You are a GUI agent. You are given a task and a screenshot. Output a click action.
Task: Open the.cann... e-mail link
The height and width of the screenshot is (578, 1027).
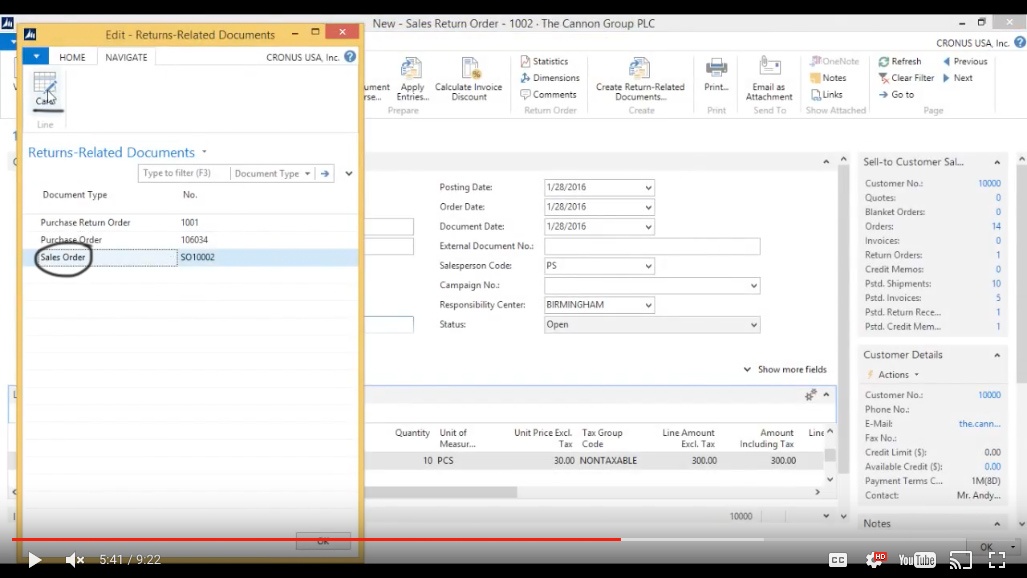tap(979, 423)
